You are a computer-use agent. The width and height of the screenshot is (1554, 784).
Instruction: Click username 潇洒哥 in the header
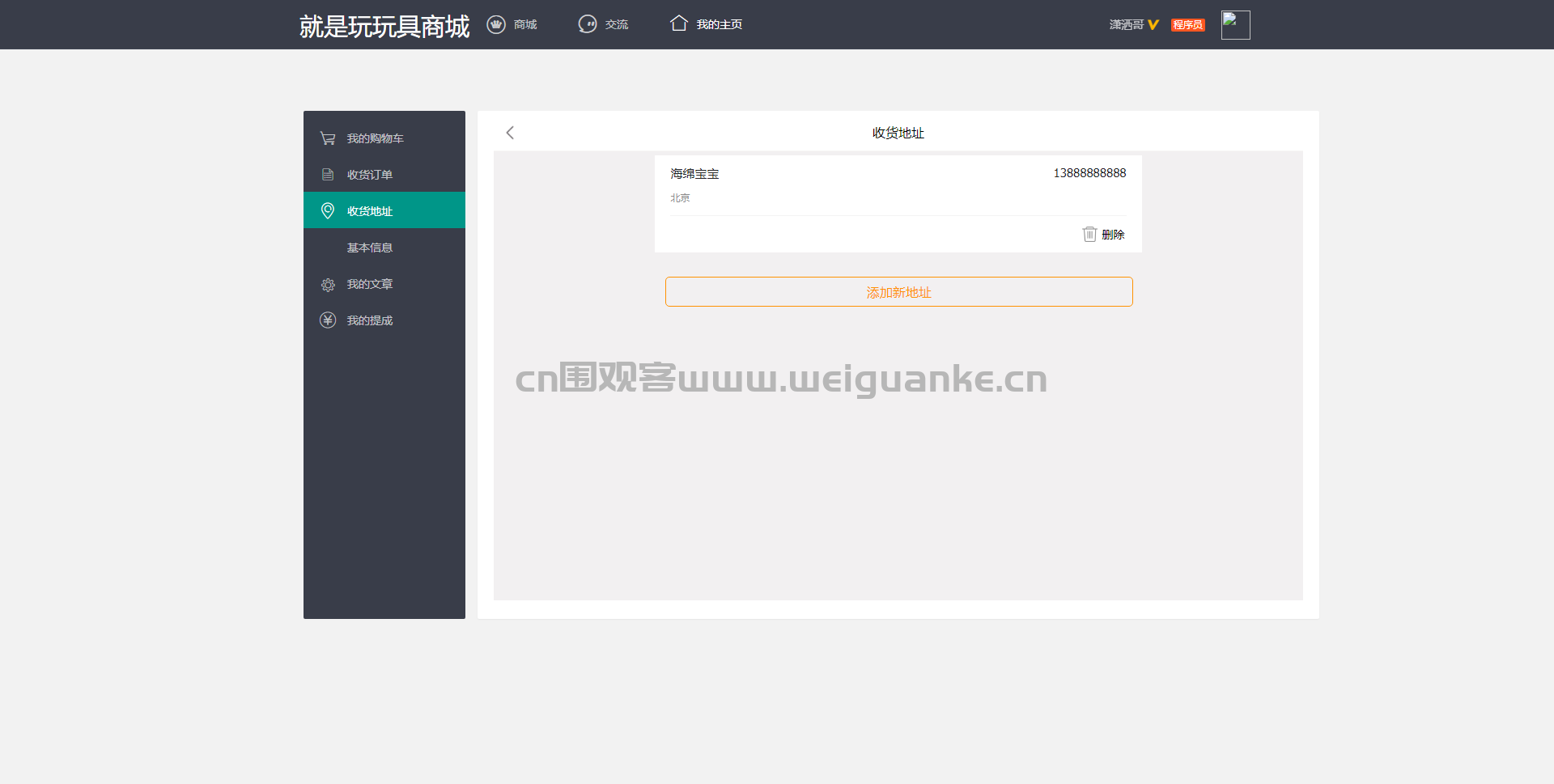[x=1127, y=25]
